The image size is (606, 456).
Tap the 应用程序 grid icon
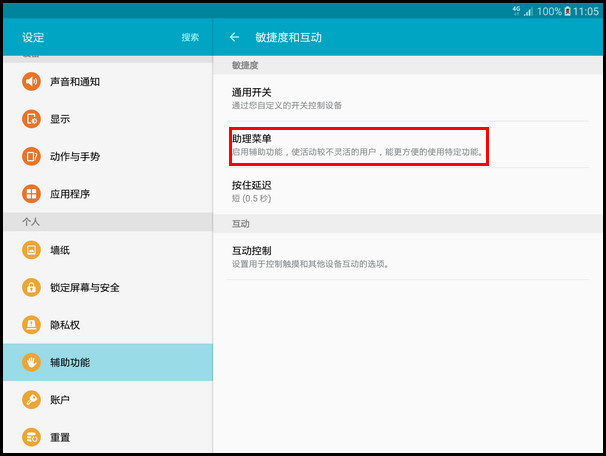point(31,194)
